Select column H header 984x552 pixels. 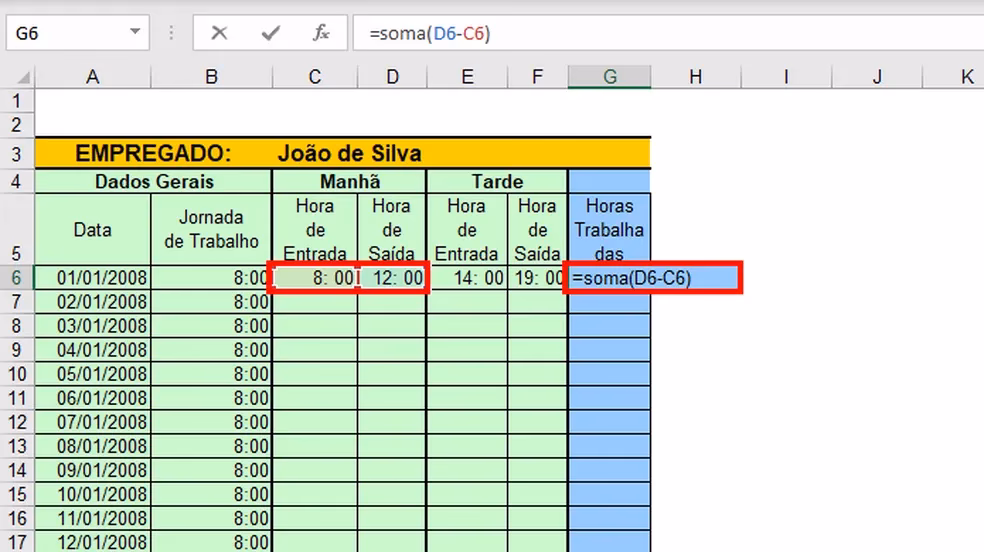pyautogui.click(x=695, y=77)
